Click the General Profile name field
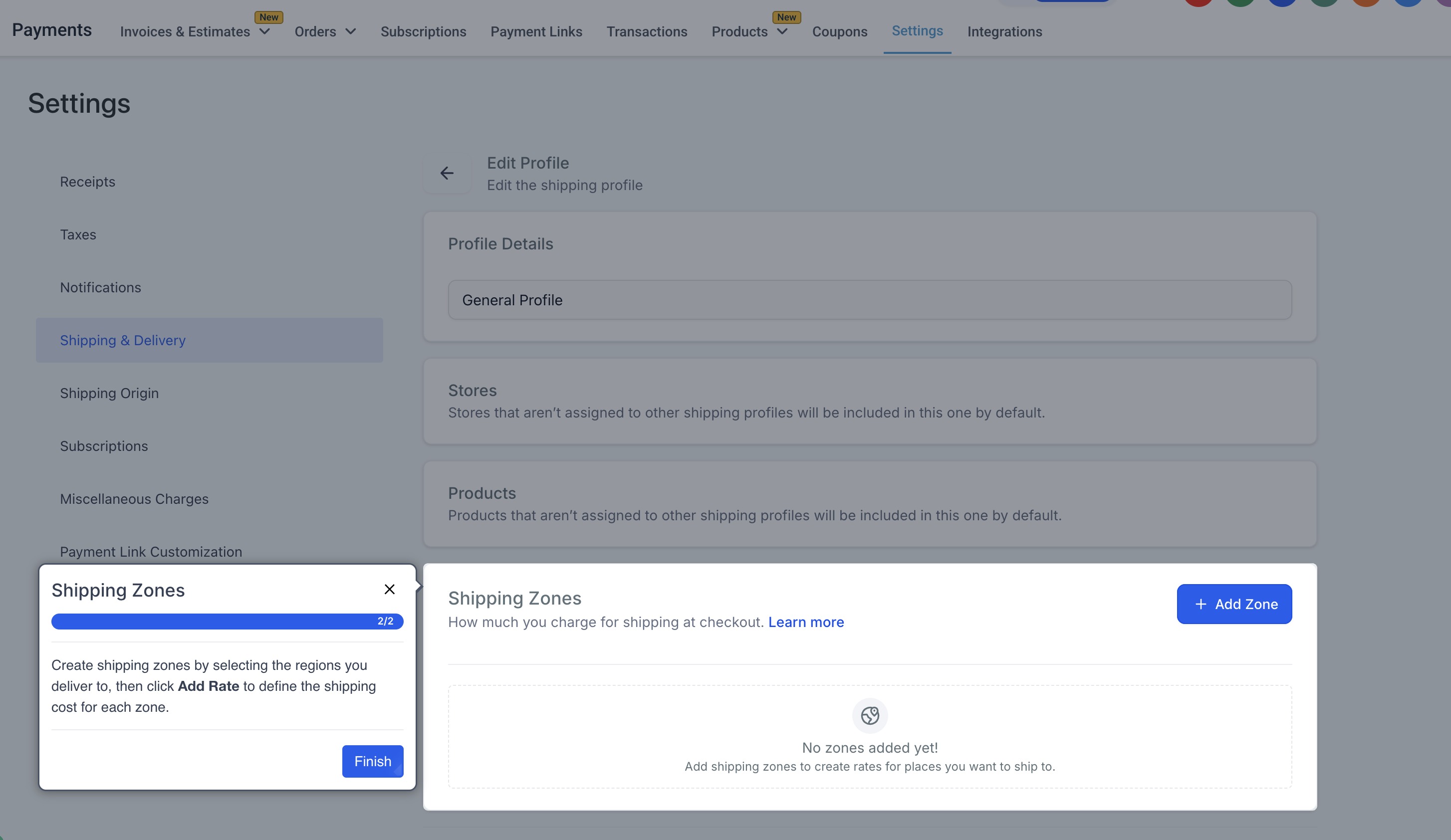 pos(869,300)
